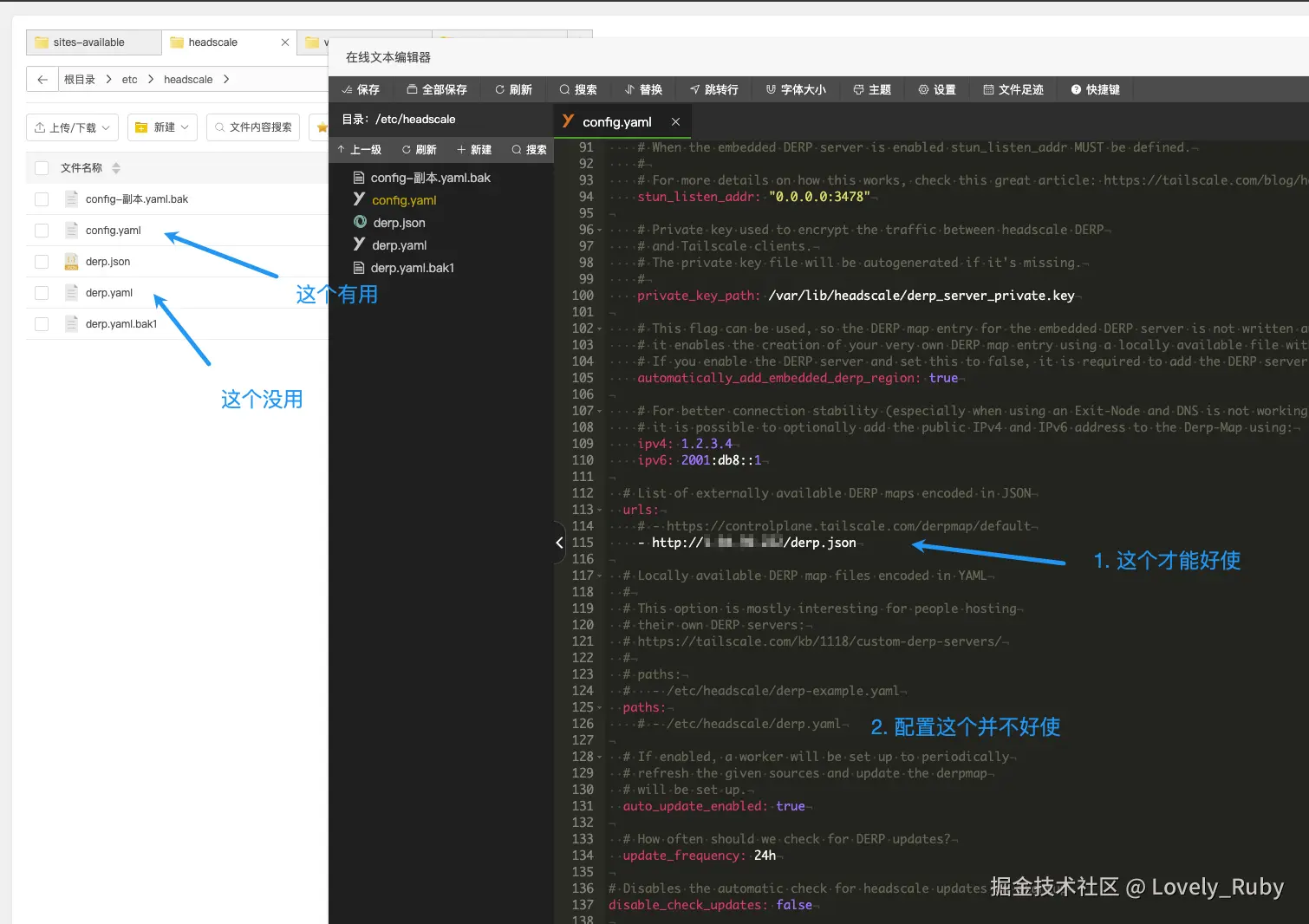The width and height of the screenshot is (1309, 924).
Task: View file history via 文件足迹
Action: pyautogui.click(x=1013, y=89)
